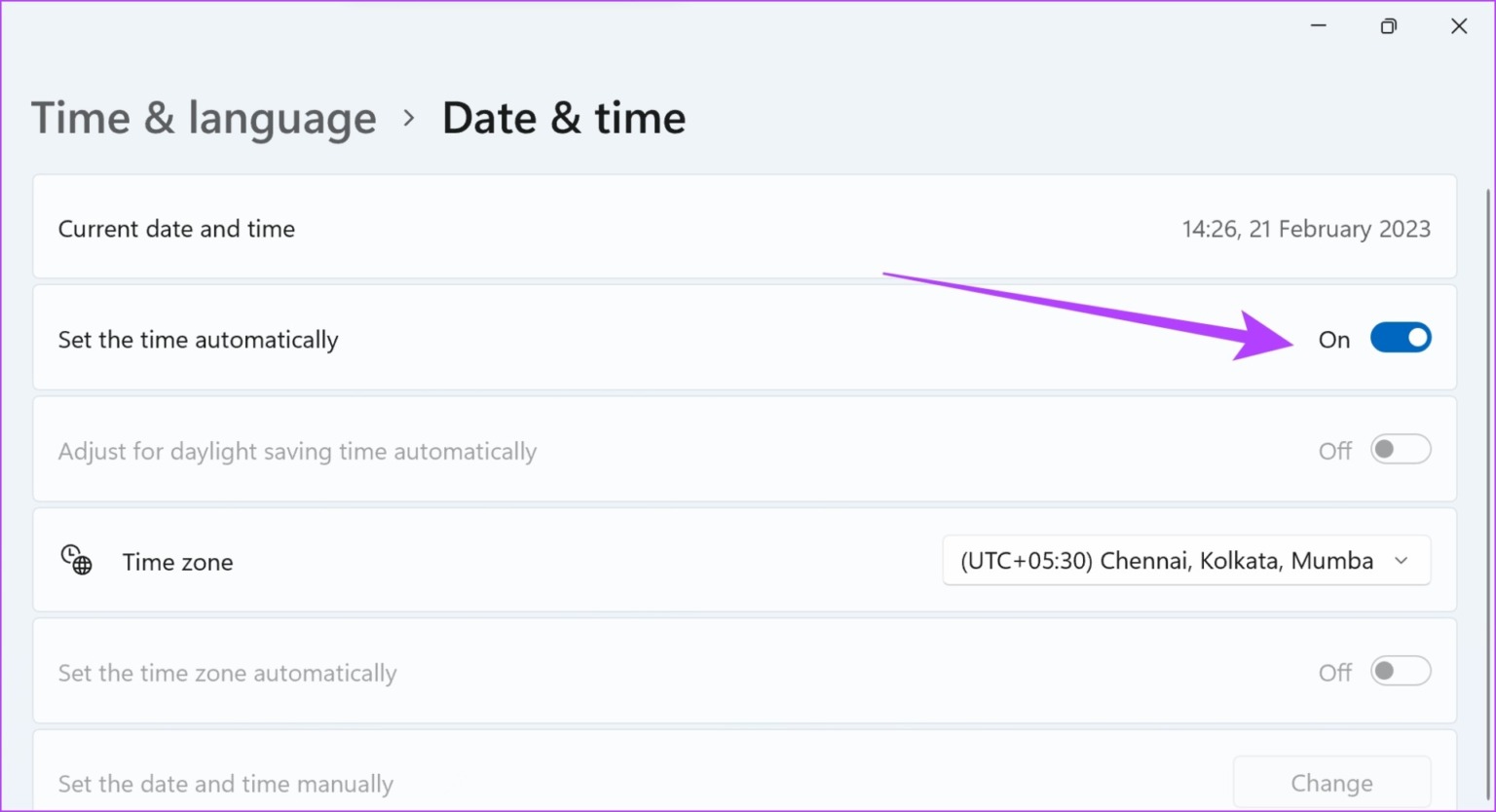Click the Change button for manual date

coord(1331,782)
